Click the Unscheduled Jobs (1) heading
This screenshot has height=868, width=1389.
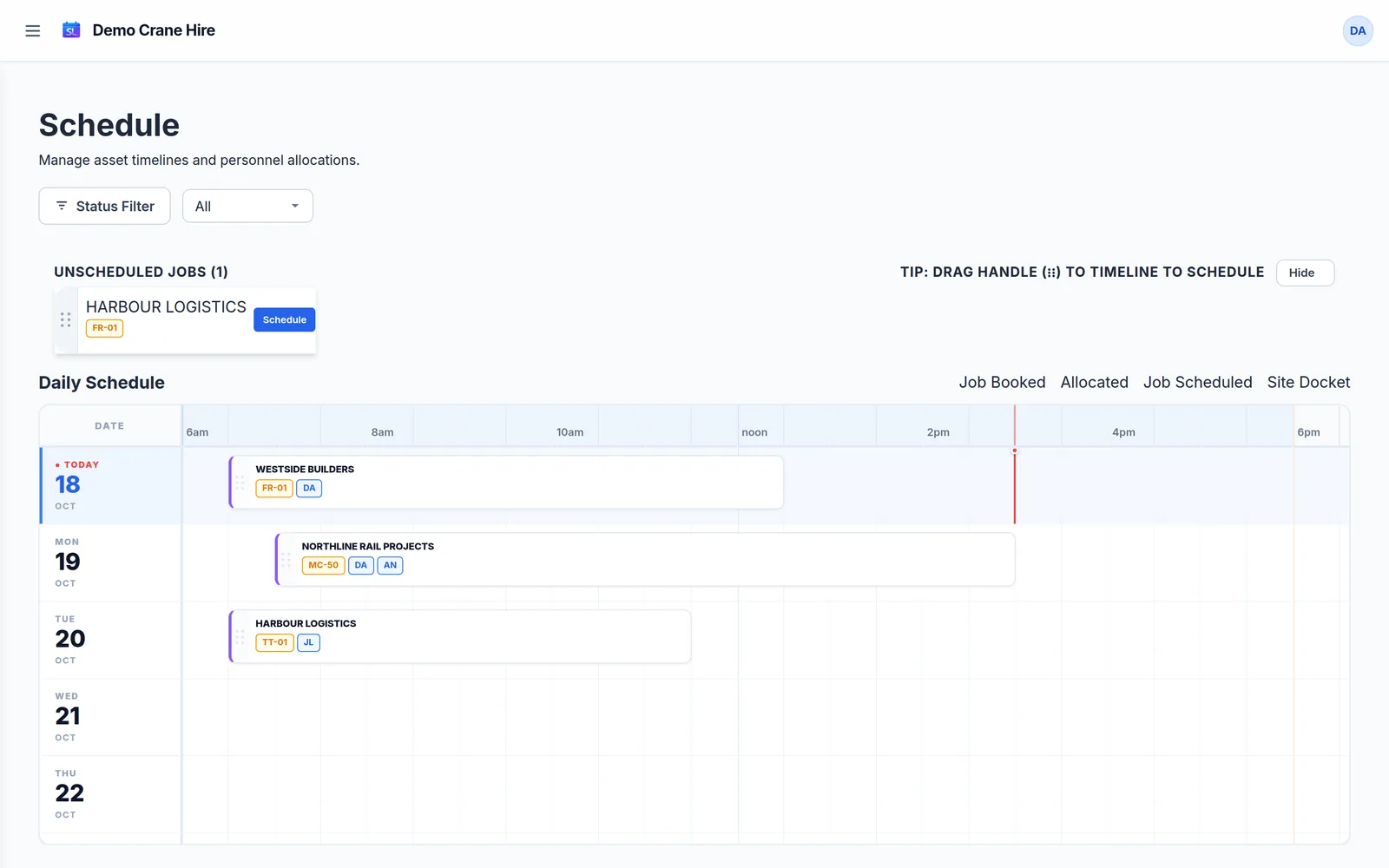point(141,272)
